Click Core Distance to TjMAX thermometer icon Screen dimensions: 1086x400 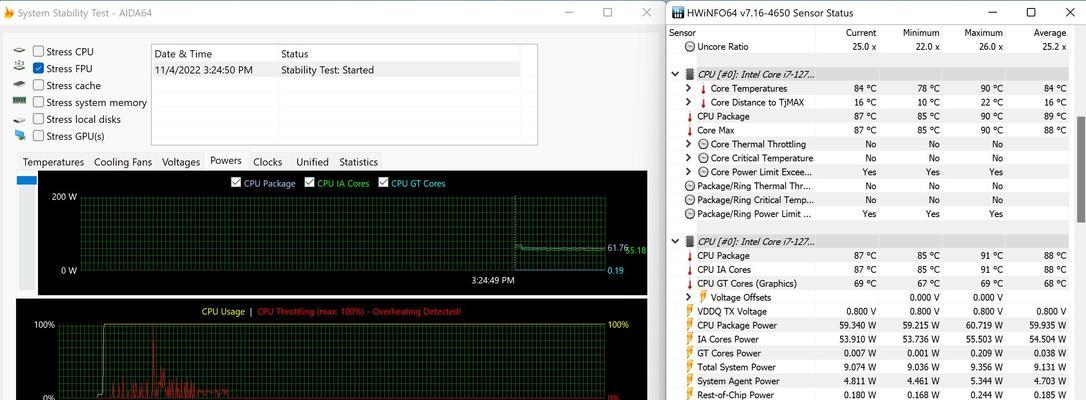[x=703, y=102]
